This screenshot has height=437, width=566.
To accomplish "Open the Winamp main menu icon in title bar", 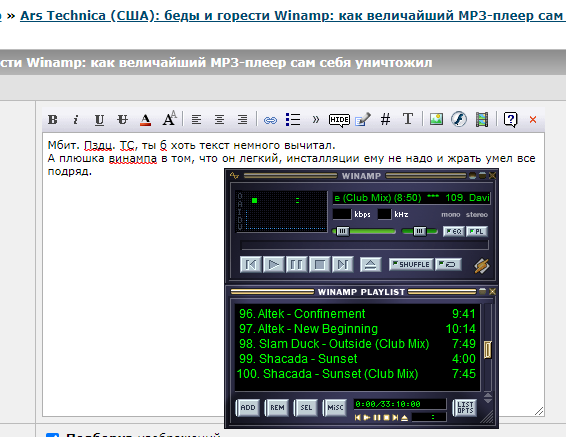I will point(234,176).
